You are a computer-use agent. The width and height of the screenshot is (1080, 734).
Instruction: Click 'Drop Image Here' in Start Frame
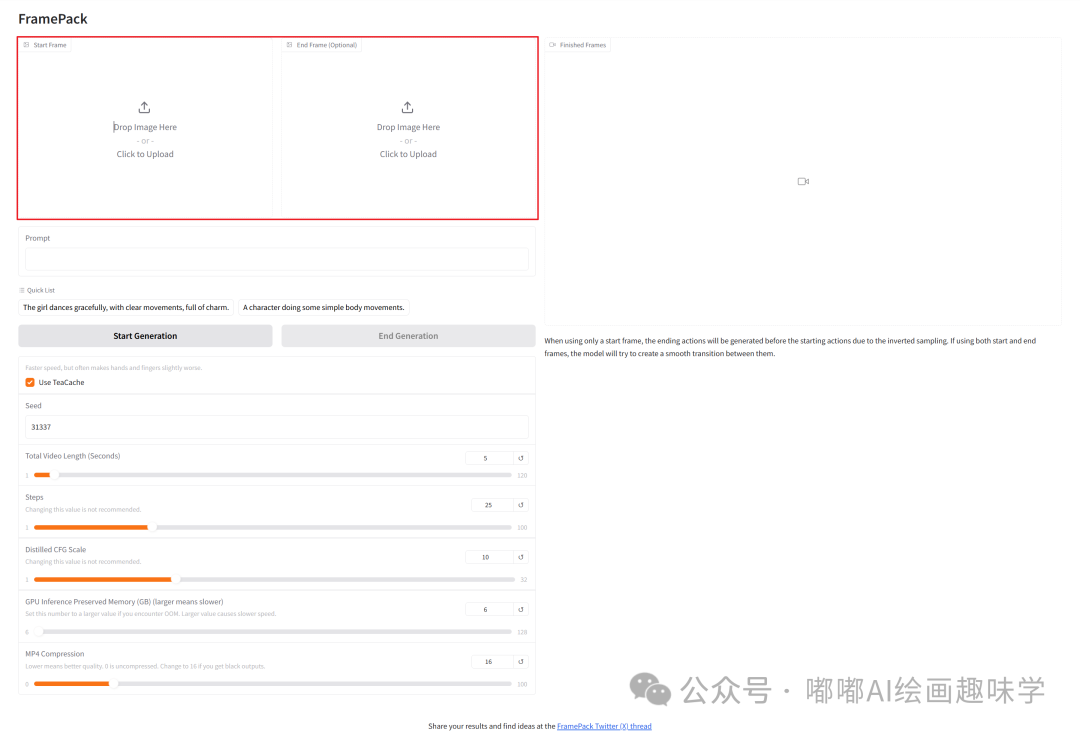[x=145, y=127]
